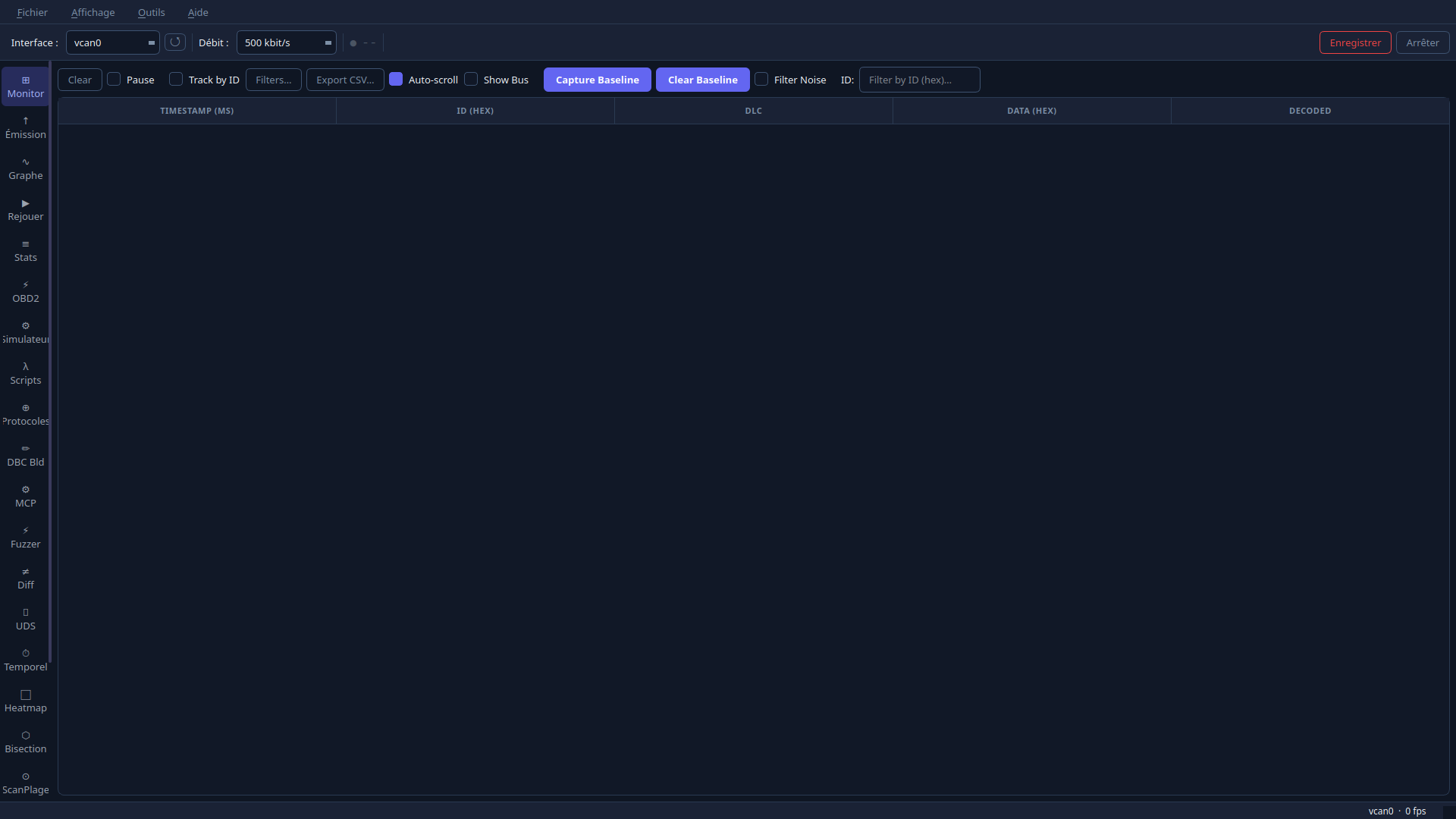The width and height of the screenshot is (1456, 819).
Task: Enable the Show Bus checkbox
Action: point(471,79)
